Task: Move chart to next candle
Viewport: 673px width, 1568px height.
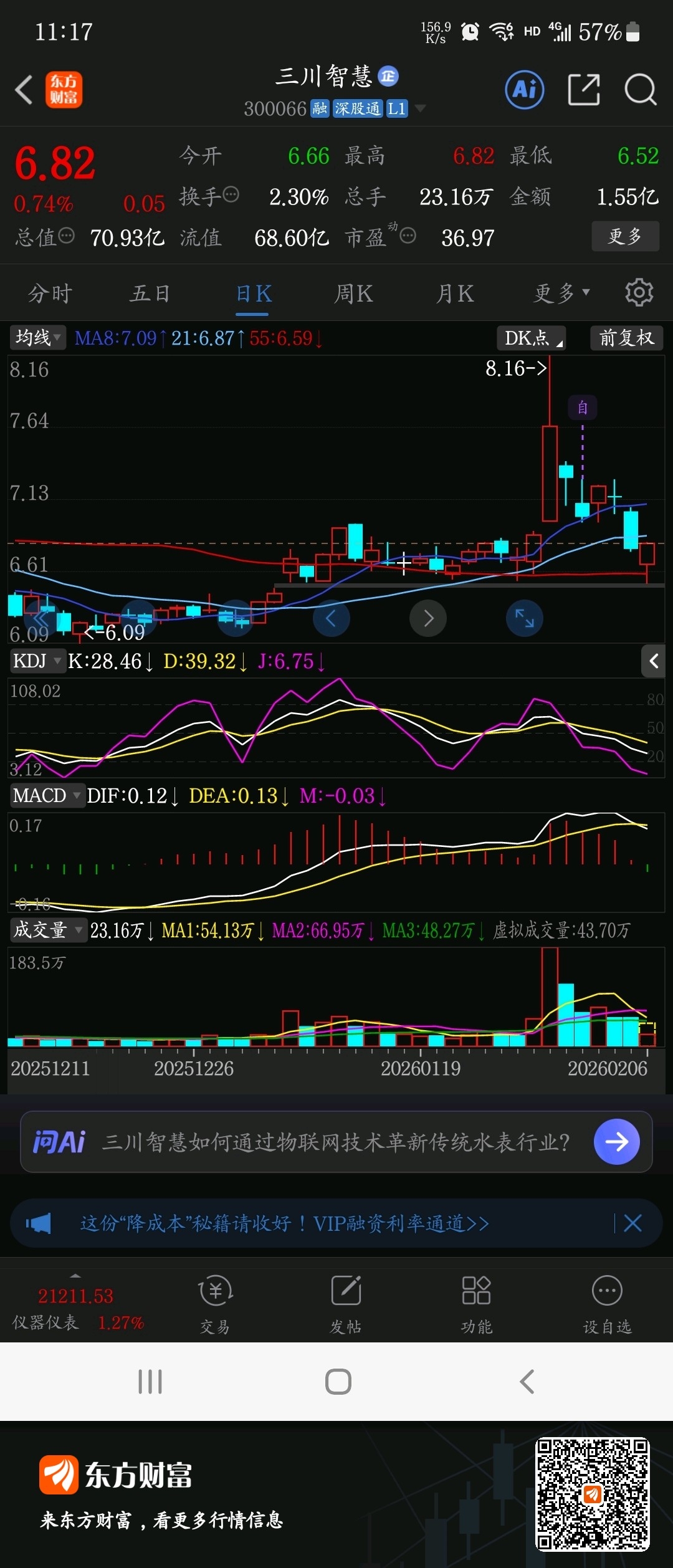Action: point(428,618)
